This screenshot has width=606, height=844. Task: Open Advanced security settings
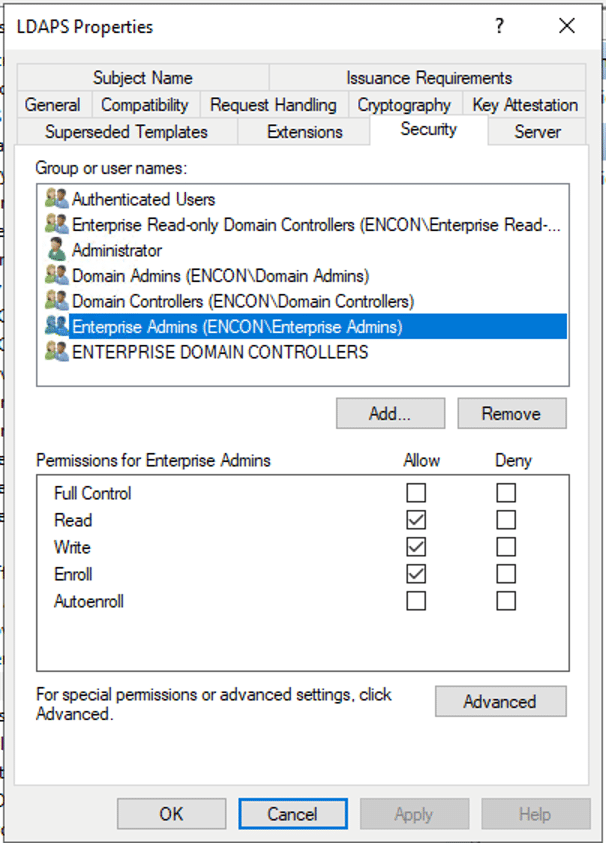(x=500, y=702)
